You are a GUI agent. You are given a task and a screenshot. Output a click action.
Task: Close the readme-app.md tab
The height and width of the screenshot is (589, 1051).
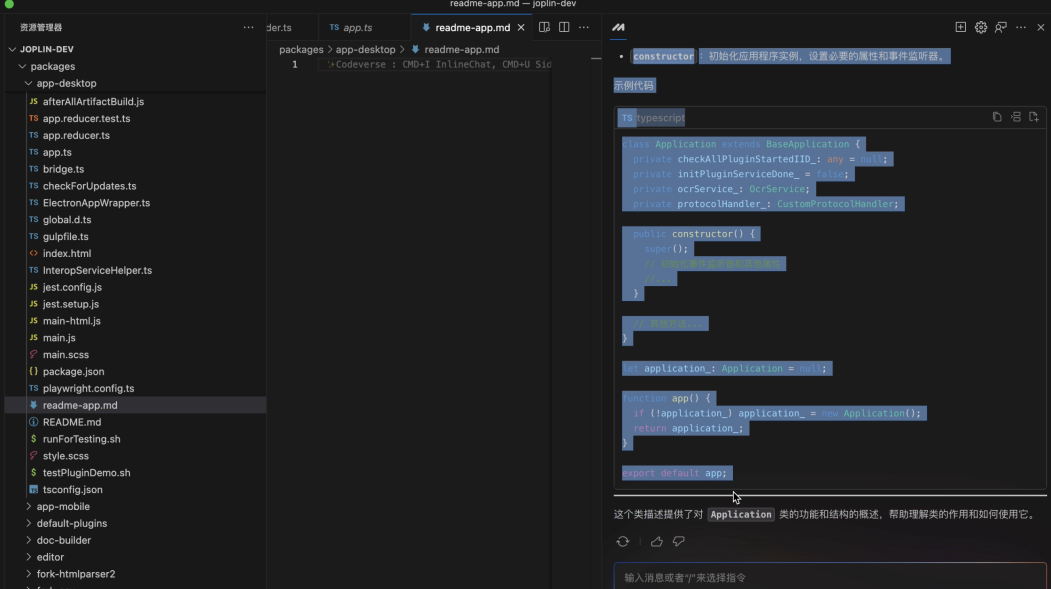521,27
